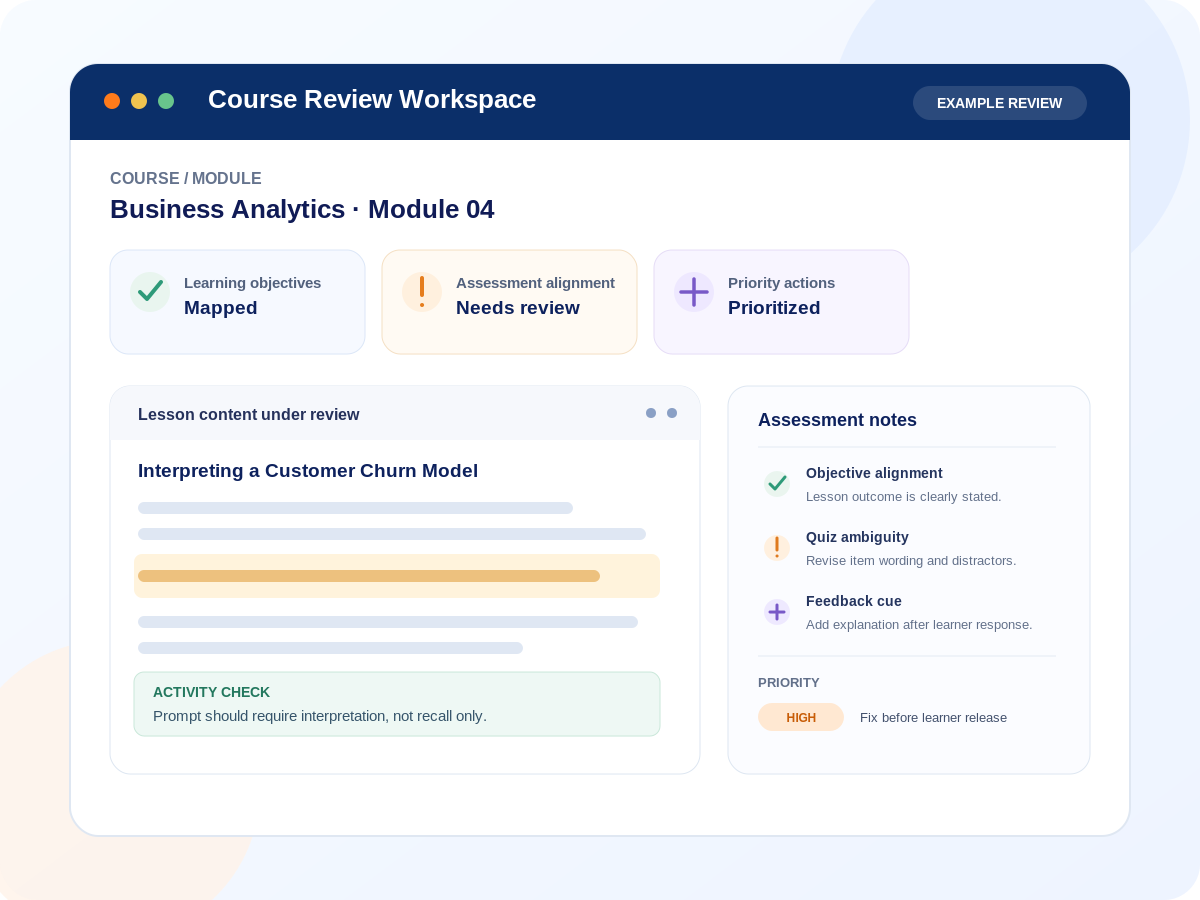Click the second dot in Lesson content header

(x=672, y=413)
